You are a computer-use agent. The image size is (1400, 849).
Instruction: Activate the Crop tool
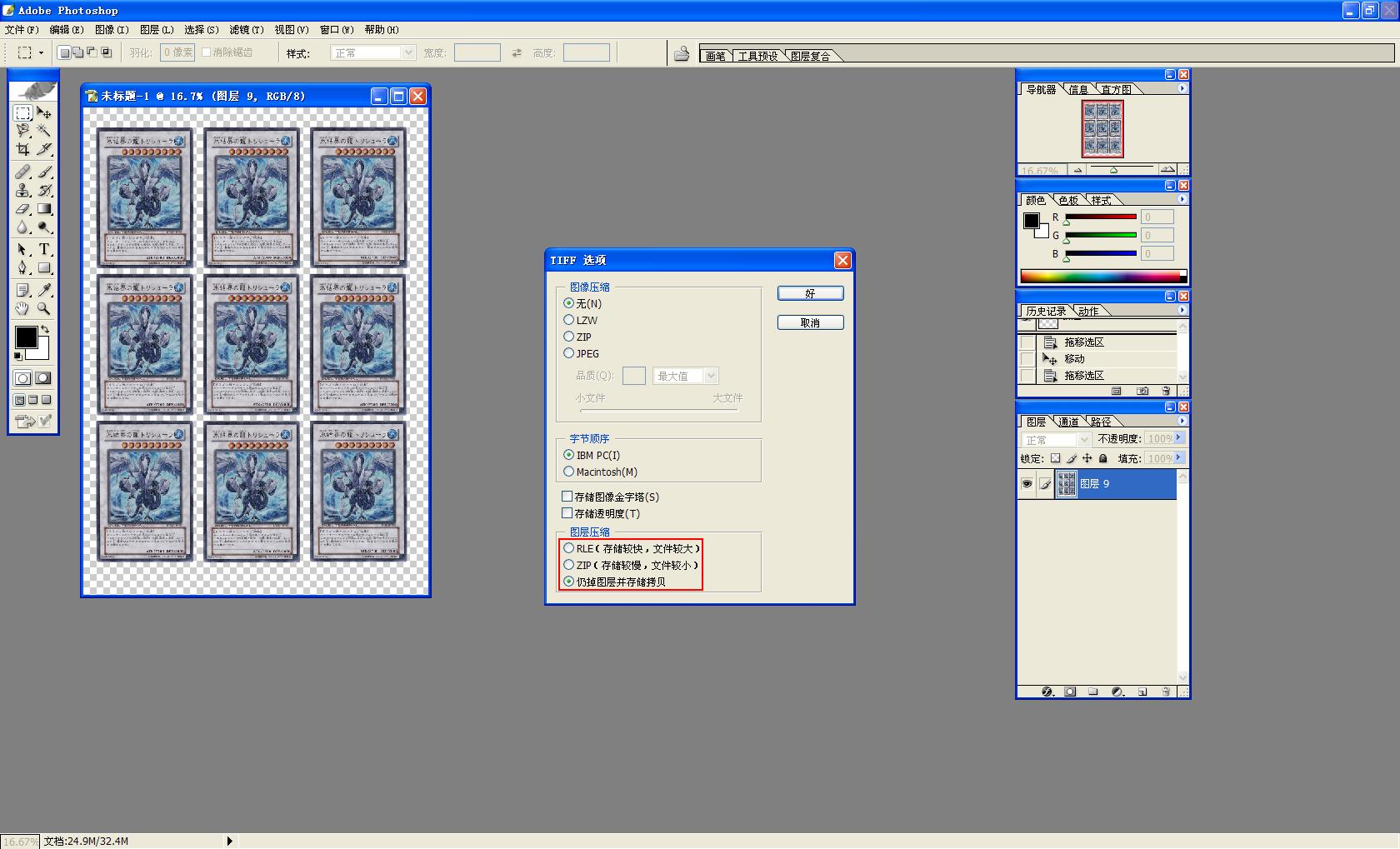pos(23,150)
